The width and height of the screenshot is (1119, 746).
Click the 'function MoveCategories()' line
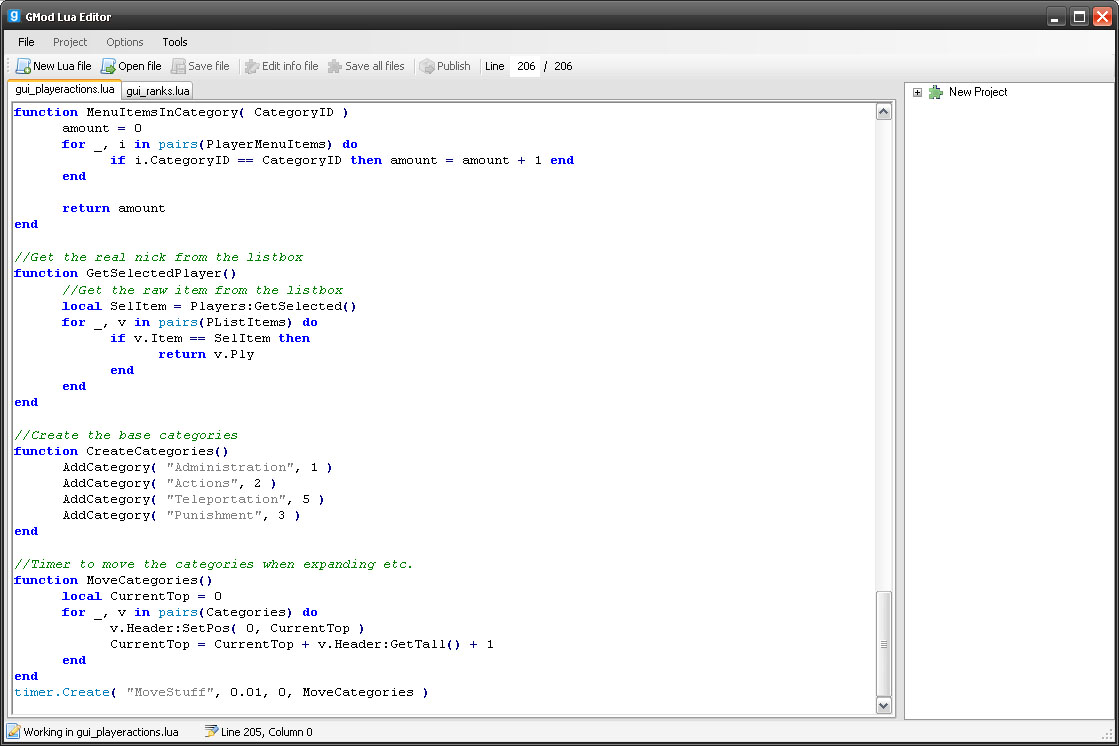pyautogui.click(x=113, y=580)
